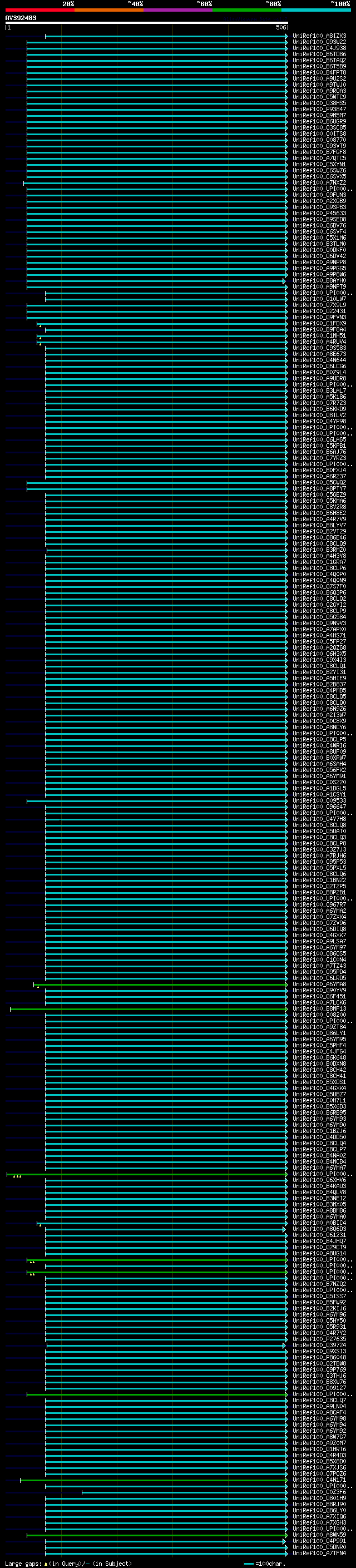Click the UniRef100_P45633 entry
This screenshot has height=1568, width=356.
(319, 213)
